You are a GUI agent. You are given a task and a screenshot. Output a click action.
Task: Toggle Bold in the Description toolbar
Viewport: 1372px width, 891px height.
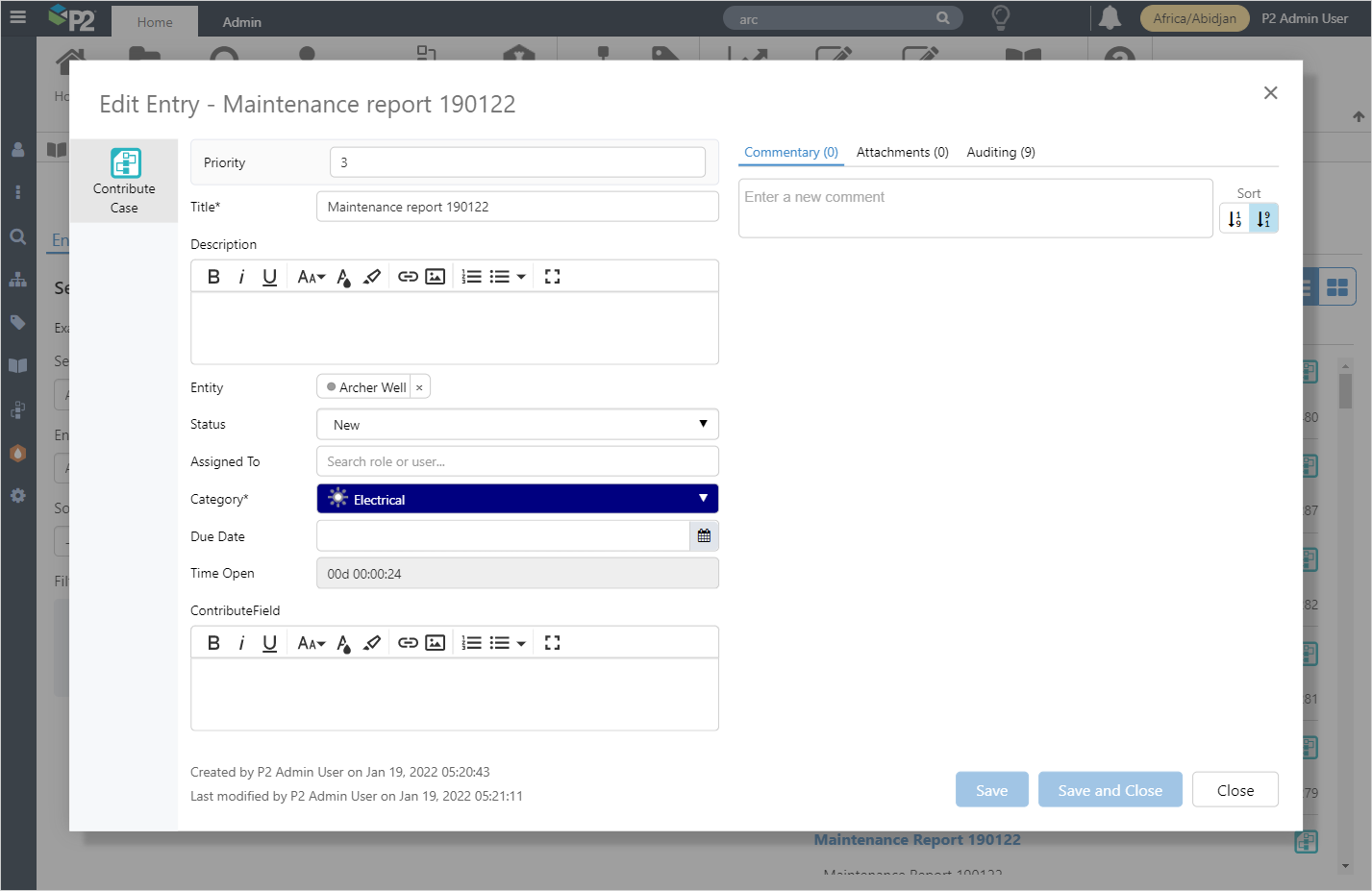coord(213,277)
